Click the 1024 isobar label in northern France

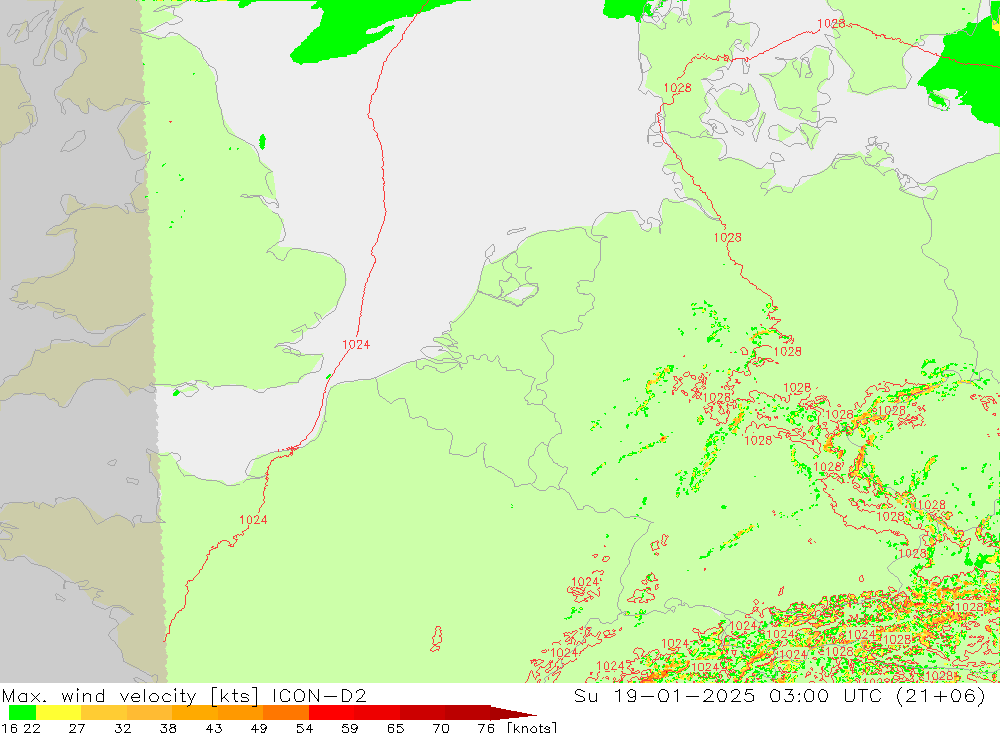click(x=253, y=520)
